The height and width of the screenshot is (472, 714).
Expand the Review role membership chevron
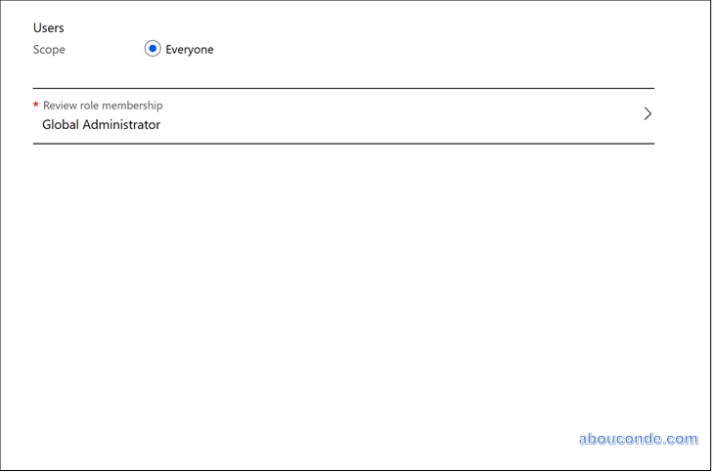[647, 114]
